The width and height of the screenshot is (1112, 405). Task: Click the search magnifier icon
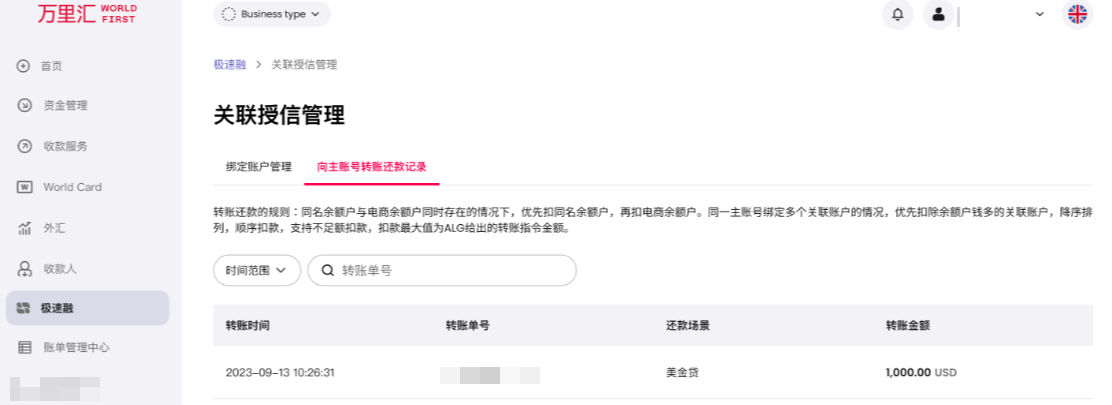(x=327, y=270)
